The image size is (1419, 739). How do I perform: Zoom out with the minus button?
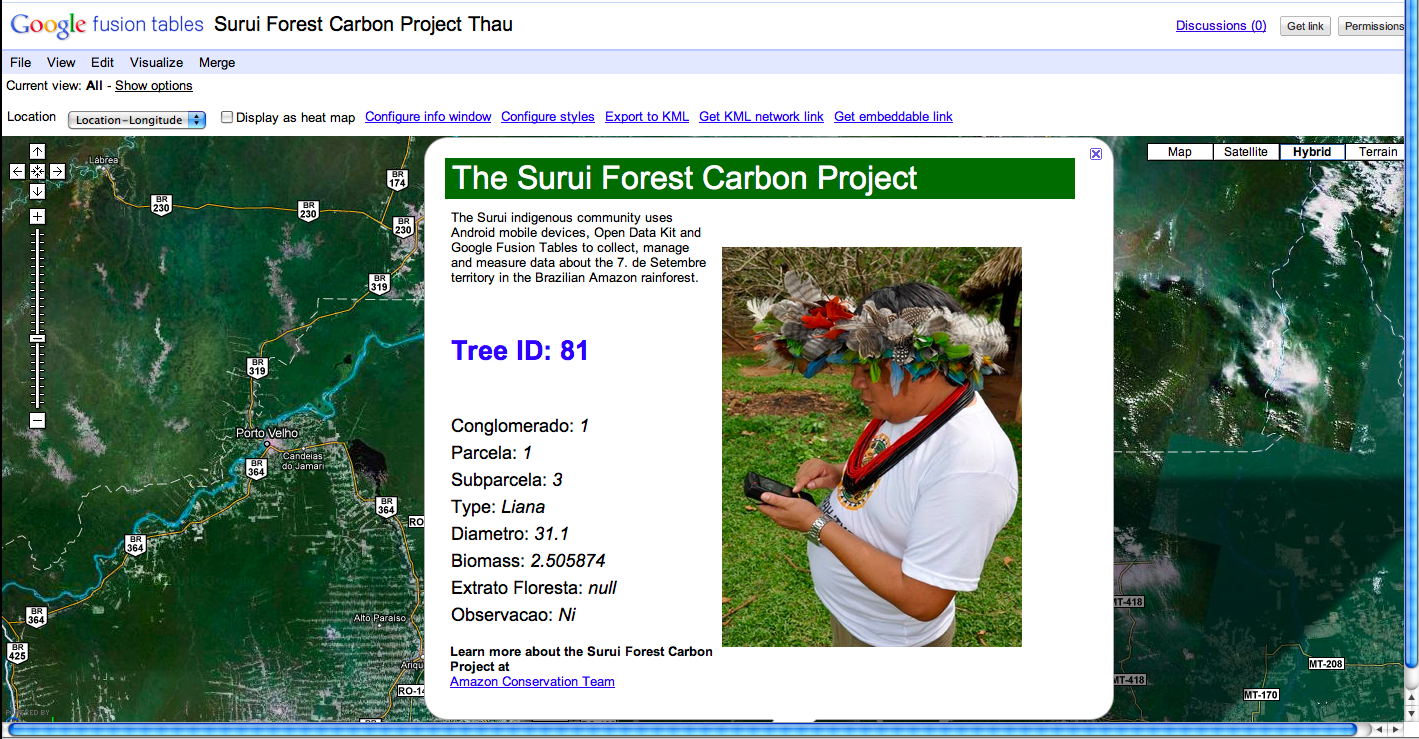[x=37, y=421]
